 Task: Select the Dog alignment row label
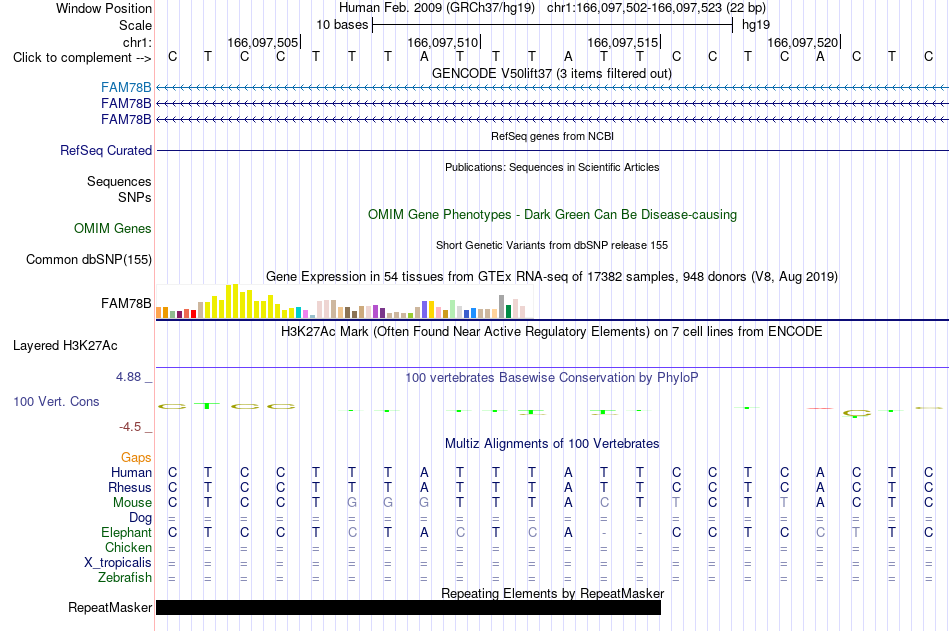(140, 518)
